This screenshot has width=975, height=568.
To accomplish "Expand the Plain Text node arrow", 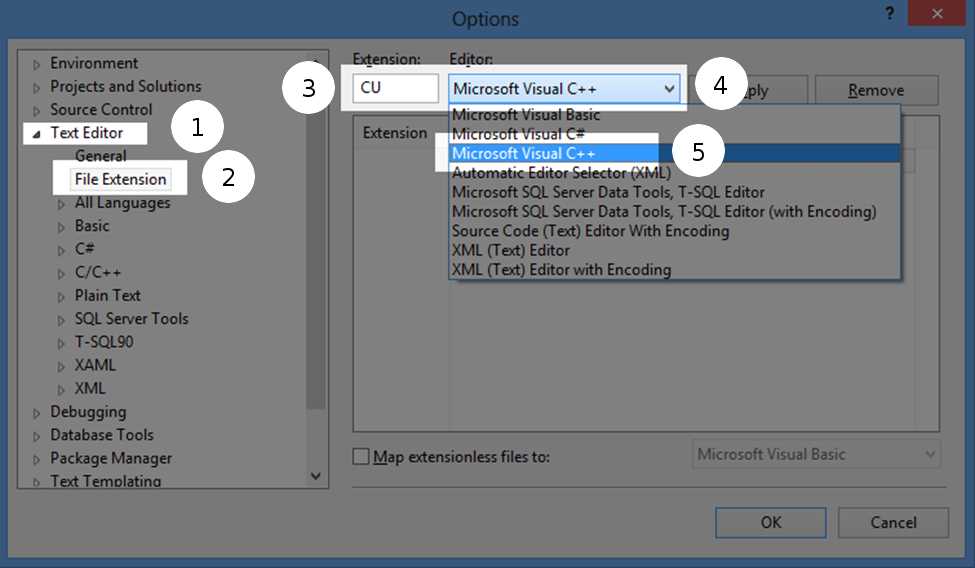I will coord(61,297).
